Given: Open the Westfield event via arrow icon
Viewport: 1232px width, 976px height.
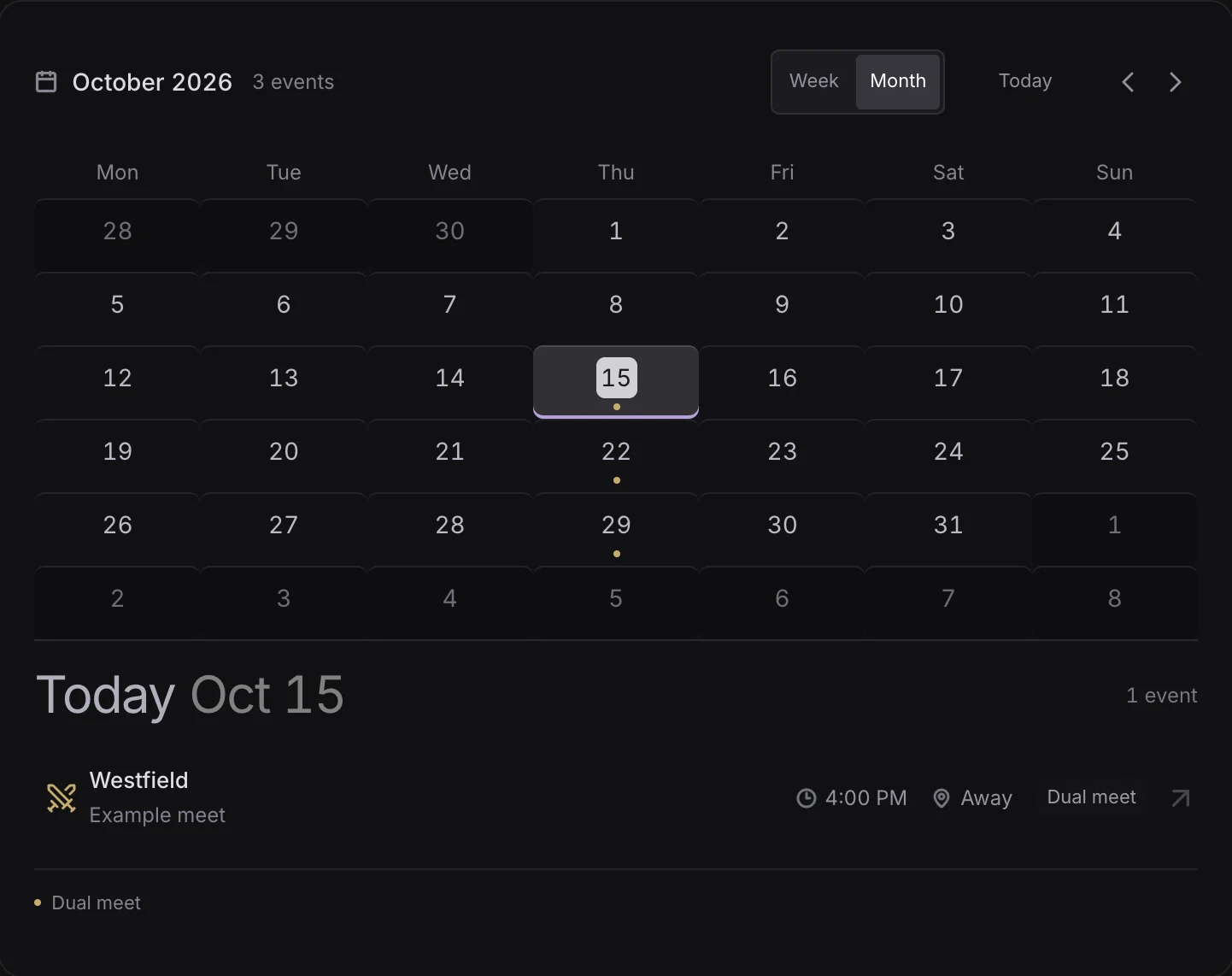Looking at the screenshot, I should pyautogui.click(x=1181, y=797).
